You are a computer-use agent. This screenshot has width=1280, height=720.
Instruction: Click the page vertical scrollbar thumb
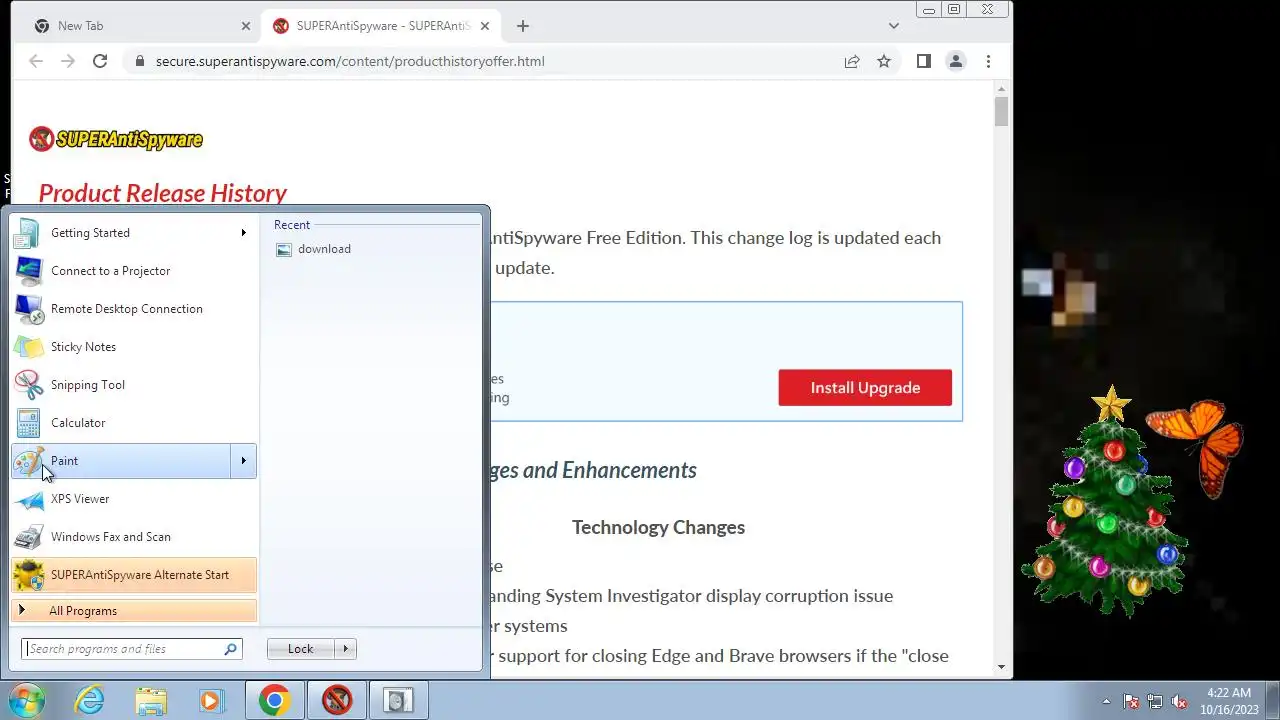coord(1001,111)
